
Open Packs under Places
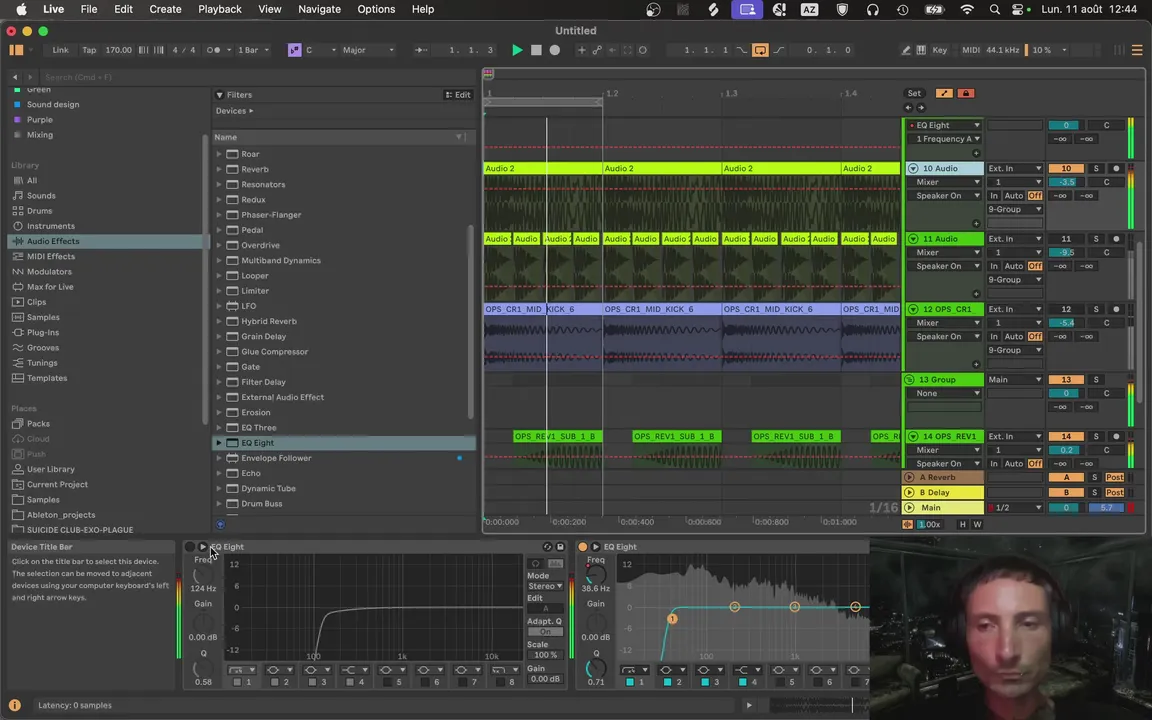(x=38, y=424)
